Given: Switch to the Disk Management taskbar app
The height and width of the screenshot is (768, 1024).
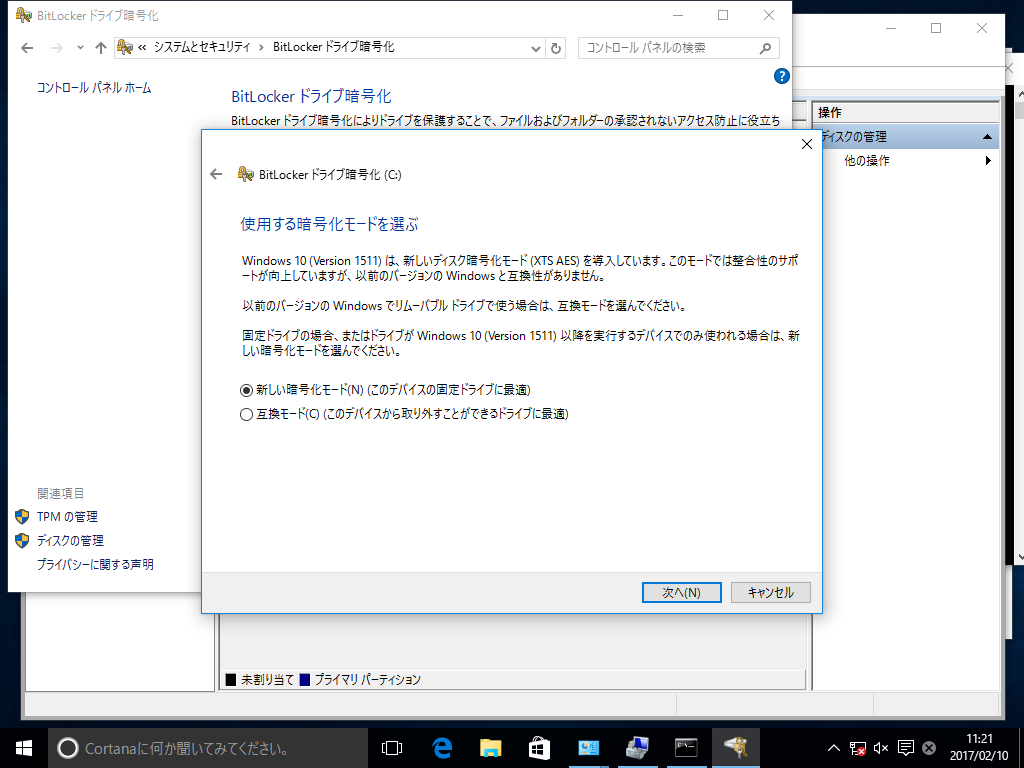Looking at the screenshot, I should click(x=637, y=748).
